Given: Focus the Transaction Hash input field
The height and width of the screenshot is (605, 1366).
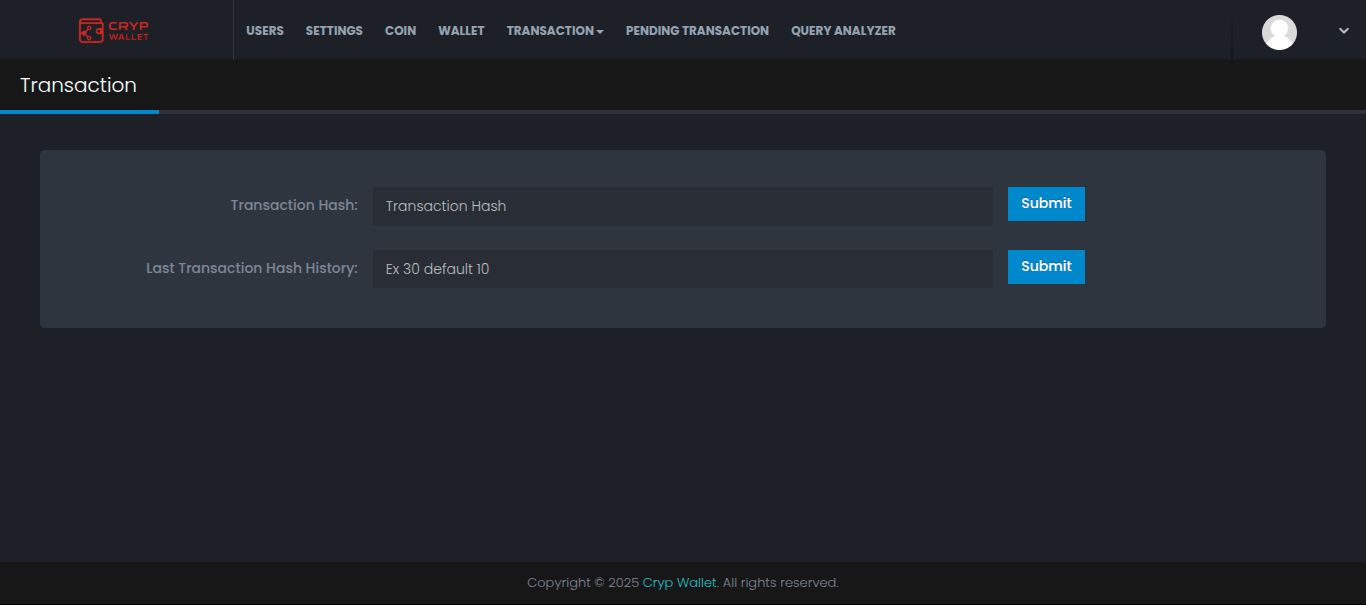Looking at the screenshot, I should [x=682, y=206].
